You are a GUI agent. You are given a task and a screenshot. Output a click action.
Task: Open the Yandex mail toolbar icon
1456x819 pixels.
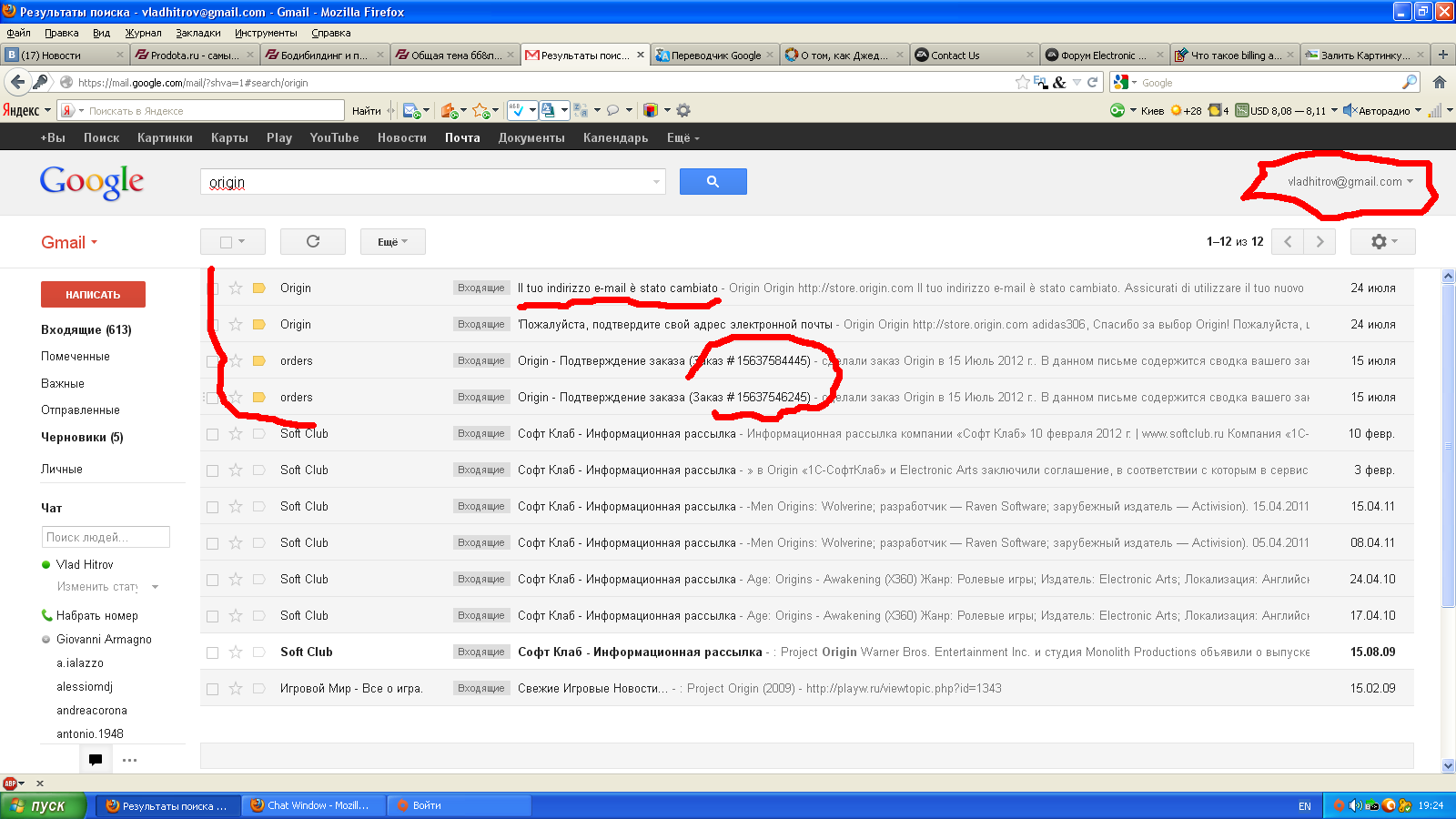coord(411,111)
